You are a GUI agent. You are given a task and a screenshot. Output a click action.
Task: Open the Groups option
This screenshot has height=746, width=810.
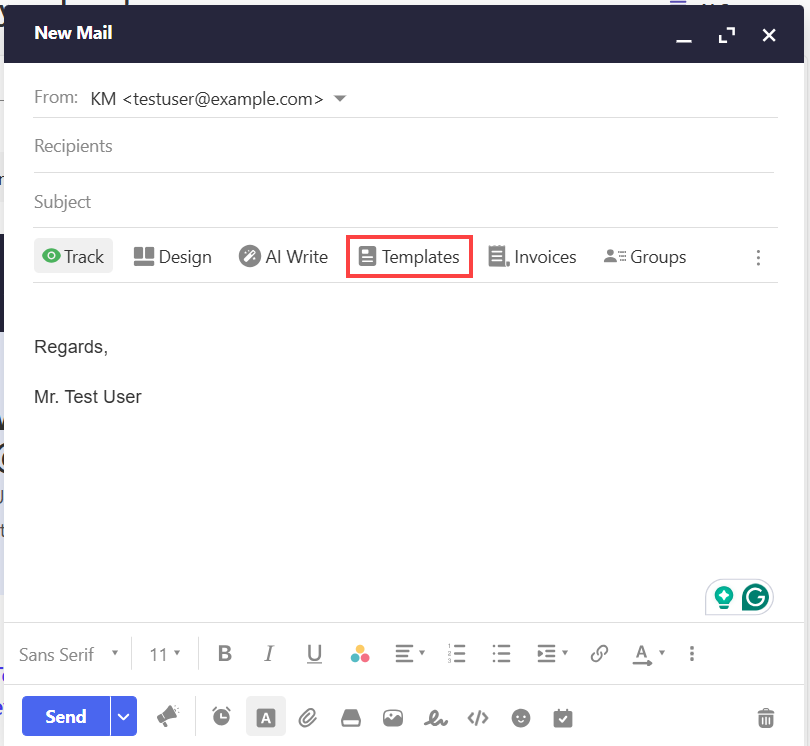[645, 257]
